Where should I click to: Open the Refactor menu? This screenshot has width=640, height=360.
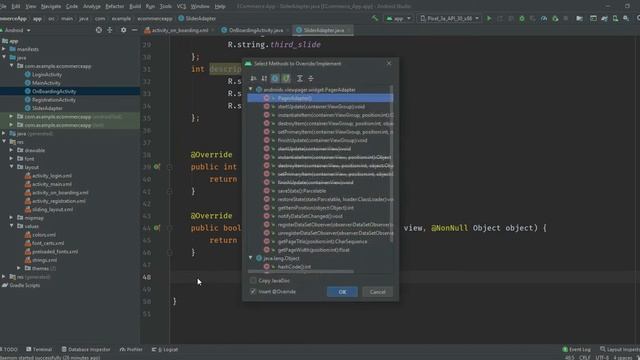115,6
